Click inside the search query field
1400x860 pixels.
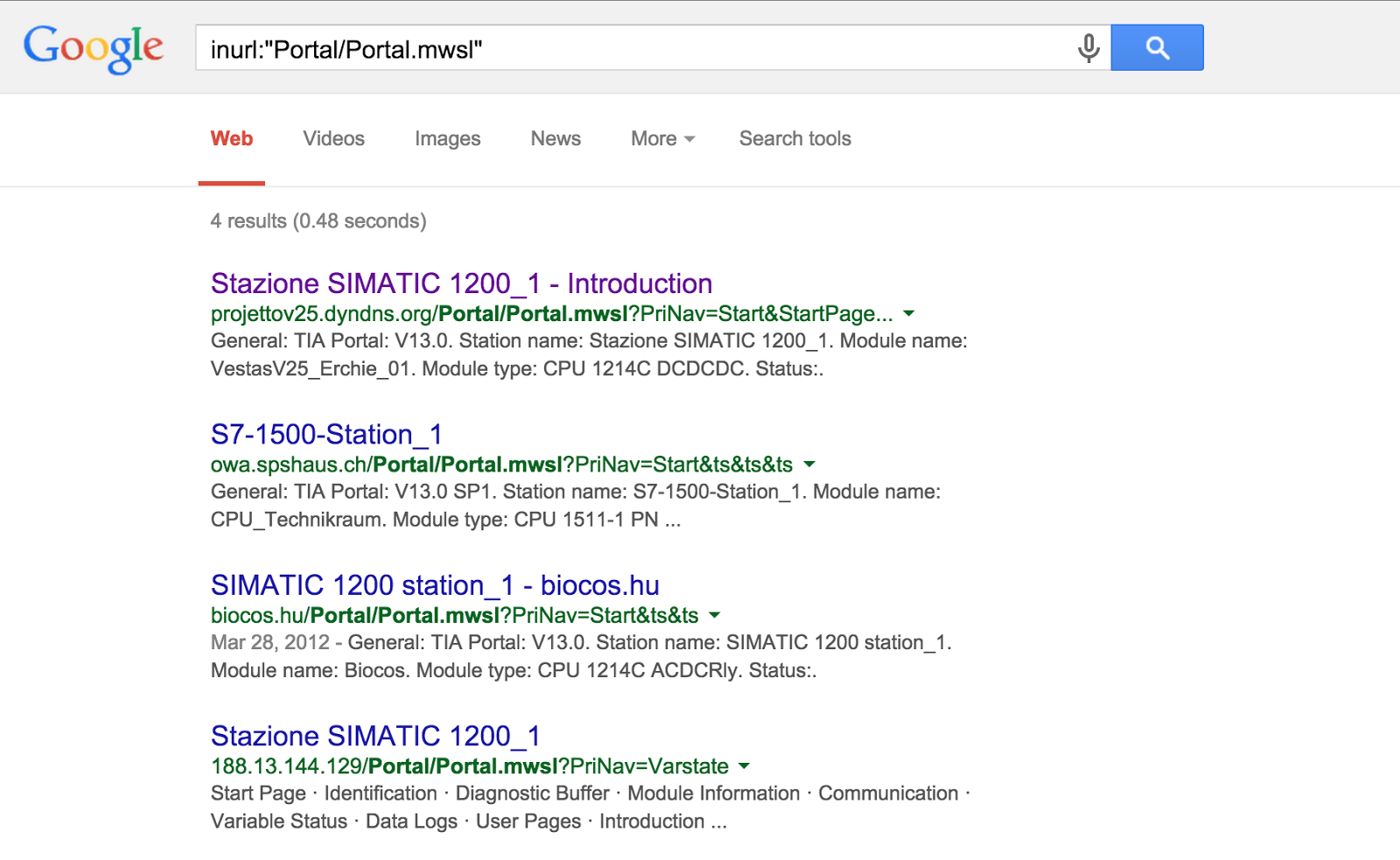(612, 48)
